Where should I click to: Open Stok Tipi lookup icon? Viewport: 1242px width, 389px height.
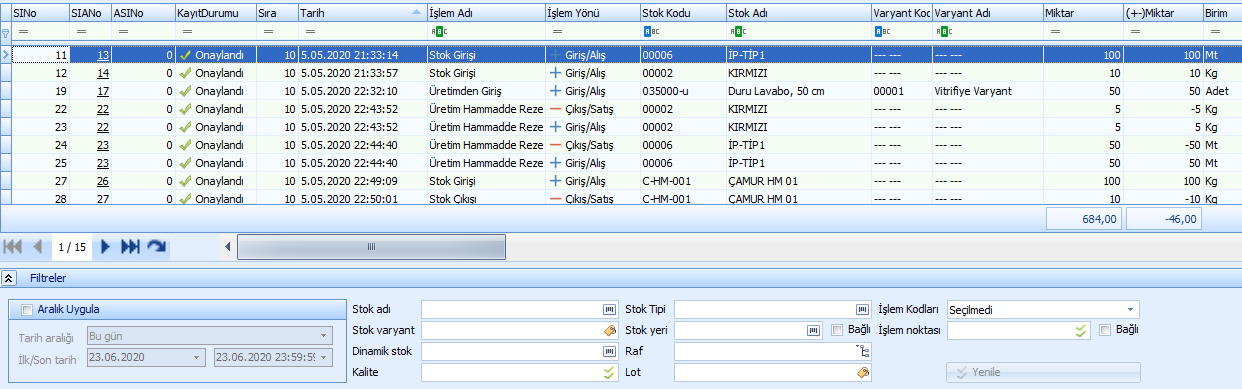click(862, 309)
